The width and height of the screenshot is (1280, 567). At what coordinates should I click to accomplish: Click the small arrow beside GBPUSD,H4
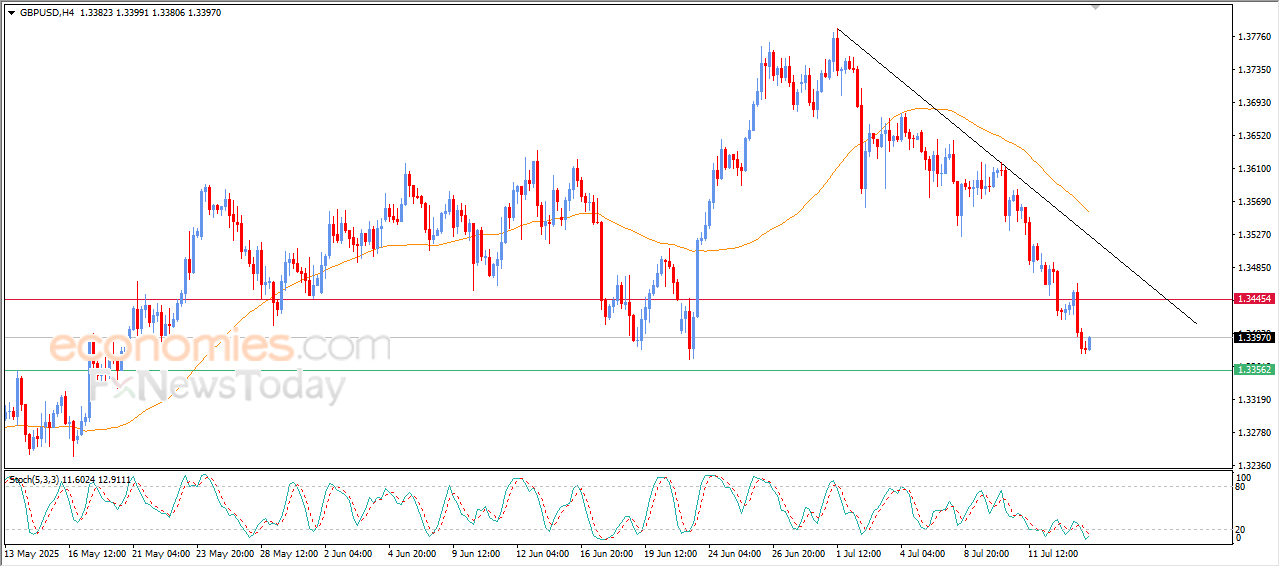tap(11, 13)
